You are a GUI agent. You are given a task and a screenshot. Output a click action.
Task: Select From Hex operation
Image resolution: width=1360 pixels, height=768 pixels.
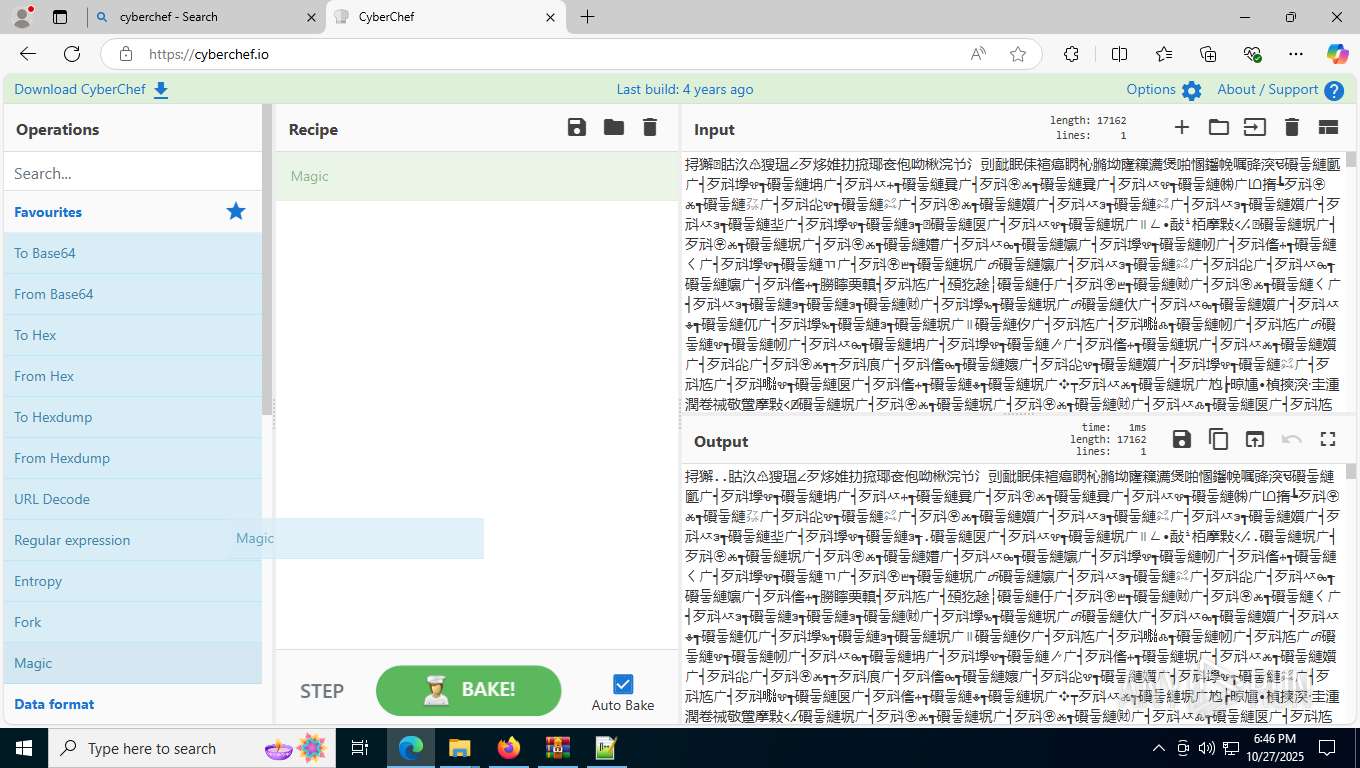(x=133, y=376)
